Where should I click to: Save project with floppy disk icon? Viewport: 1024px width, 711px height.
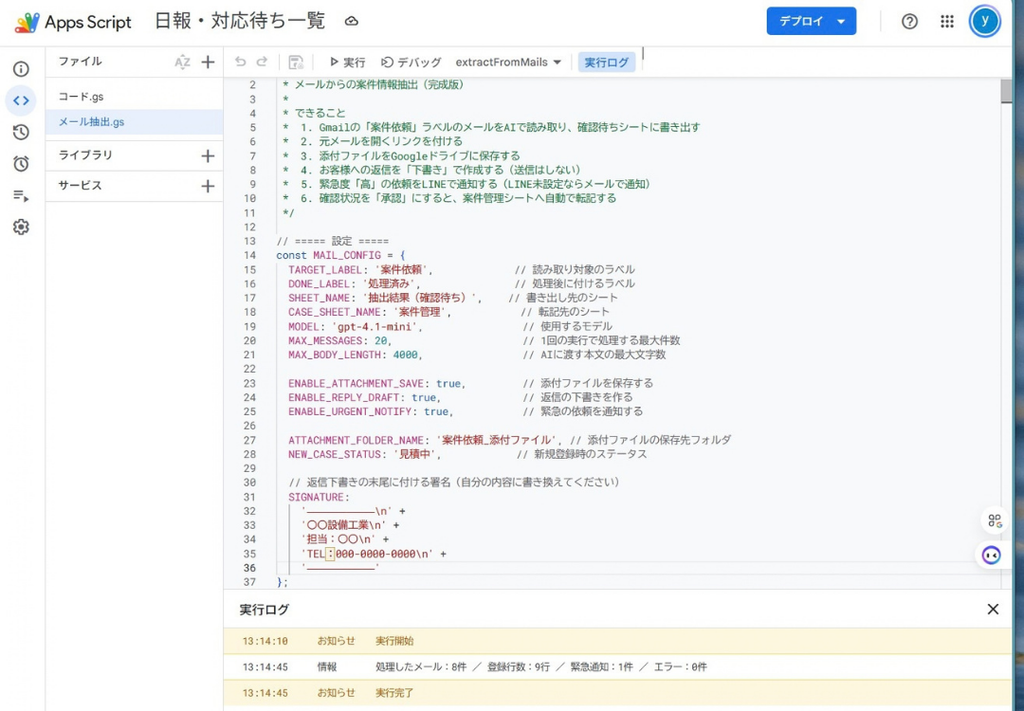[296, 62]
